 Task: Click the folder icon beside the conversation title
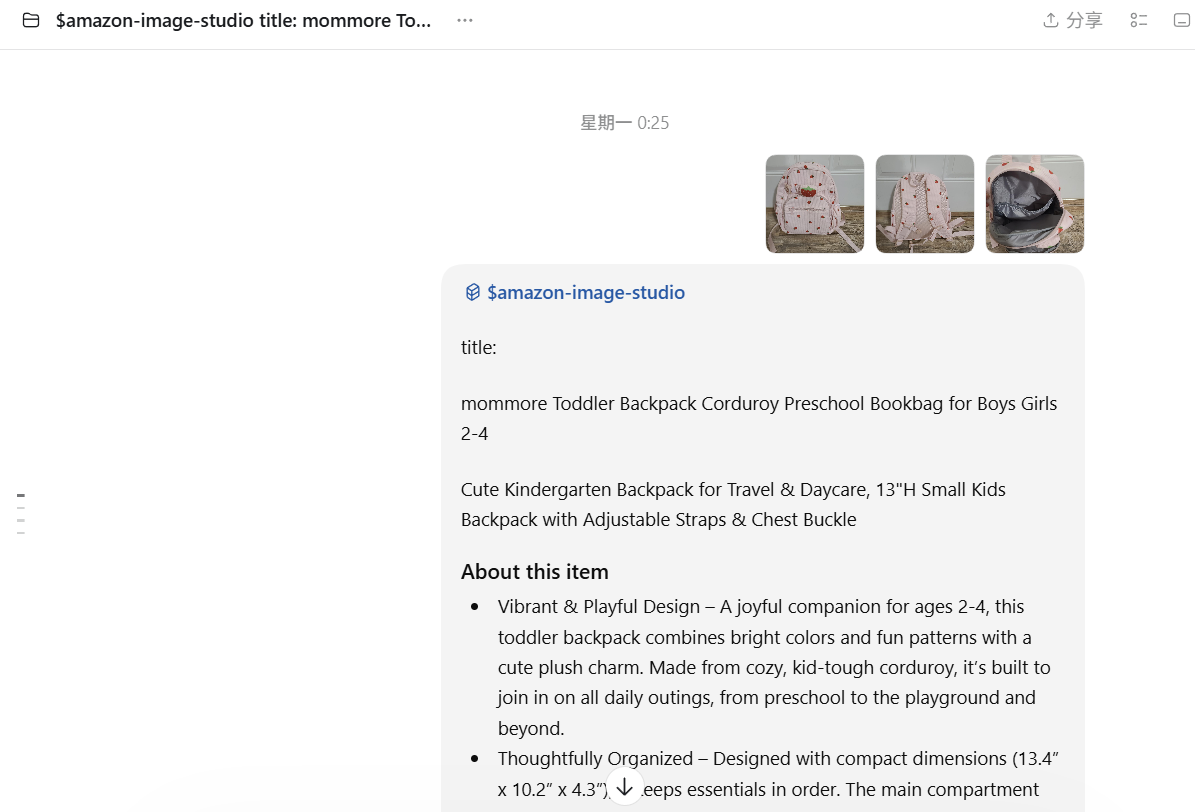point(31,21)
